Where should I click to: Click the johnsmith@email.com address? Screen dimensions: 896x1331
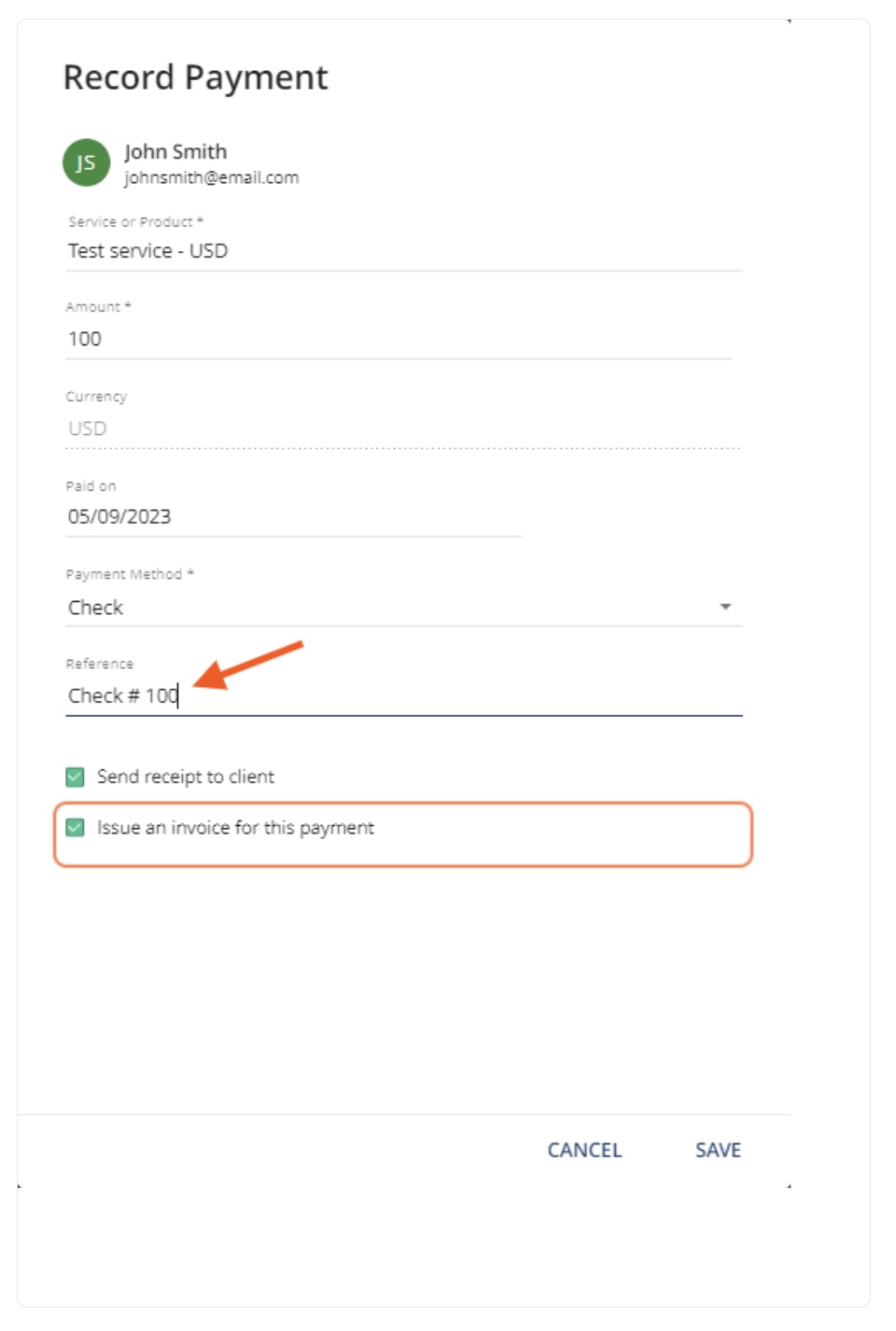click(x=212, y=177)
